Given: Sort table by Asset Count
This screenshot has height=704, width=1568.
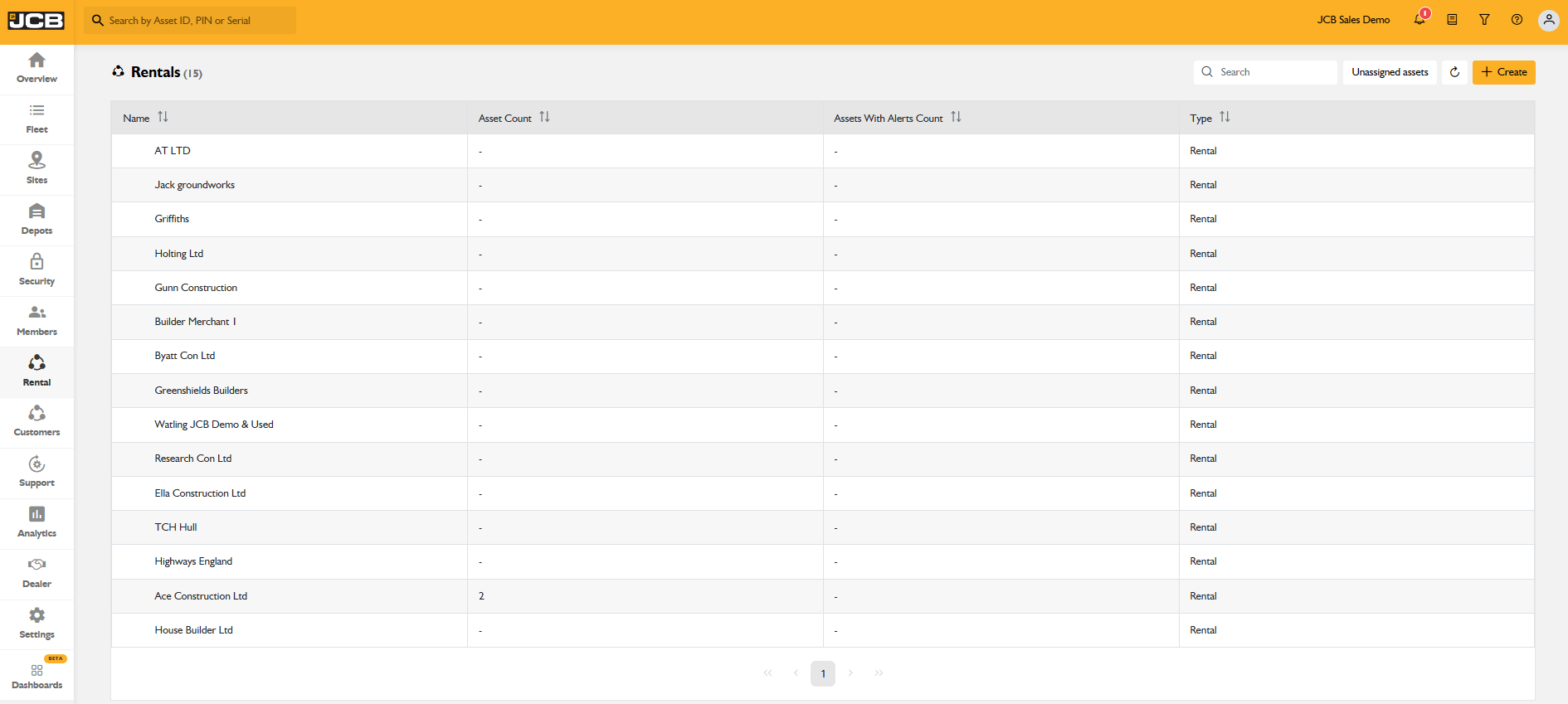Looking at the screenshot, I should pos(544,118).
